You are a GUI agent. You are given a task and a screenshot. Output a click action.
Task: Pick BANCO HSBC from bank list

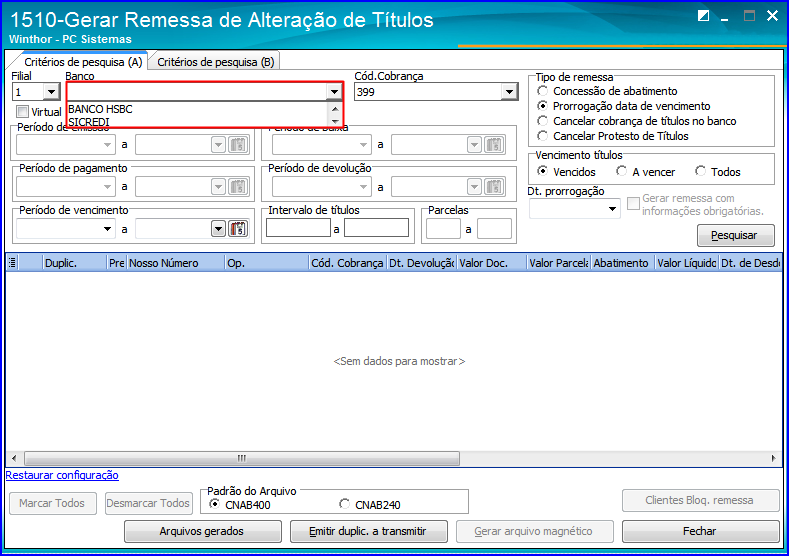click(198, 109)
